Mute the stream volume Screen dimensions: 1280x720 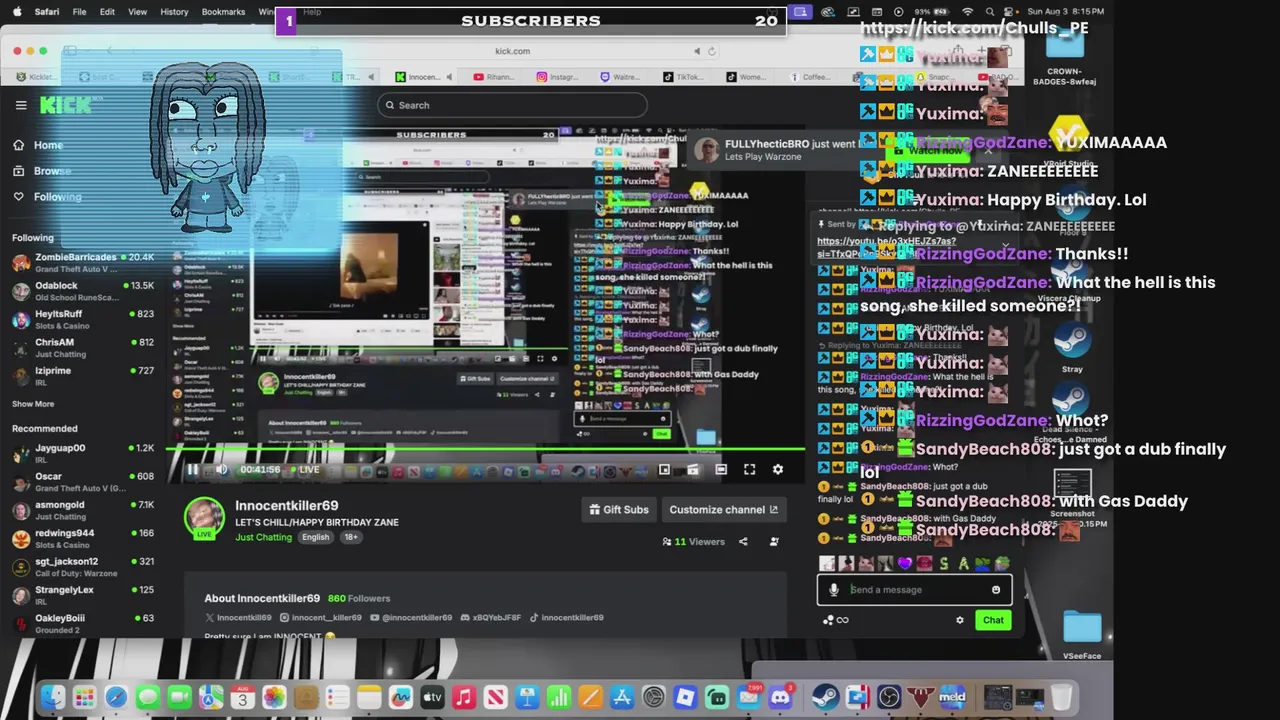[x=221, y=469]
